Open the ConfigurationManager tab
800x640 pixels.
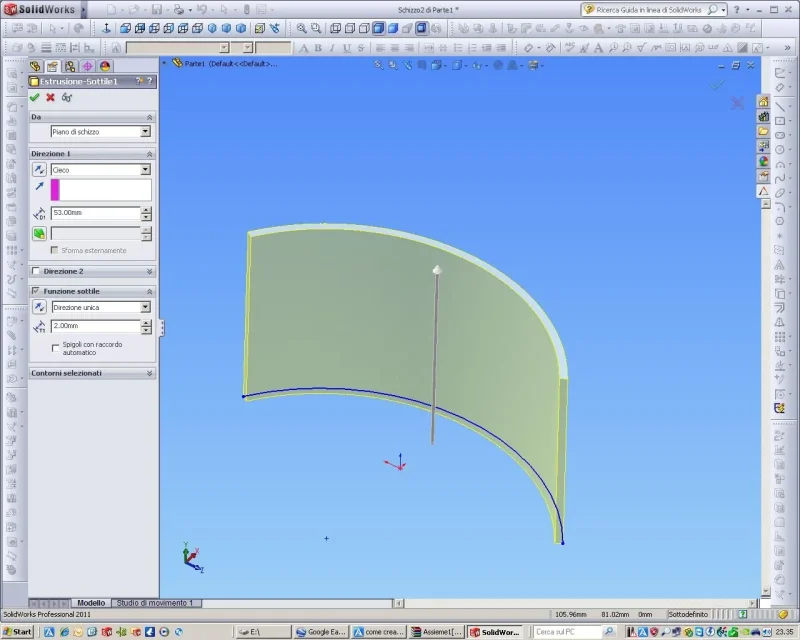tap(70, 66)
